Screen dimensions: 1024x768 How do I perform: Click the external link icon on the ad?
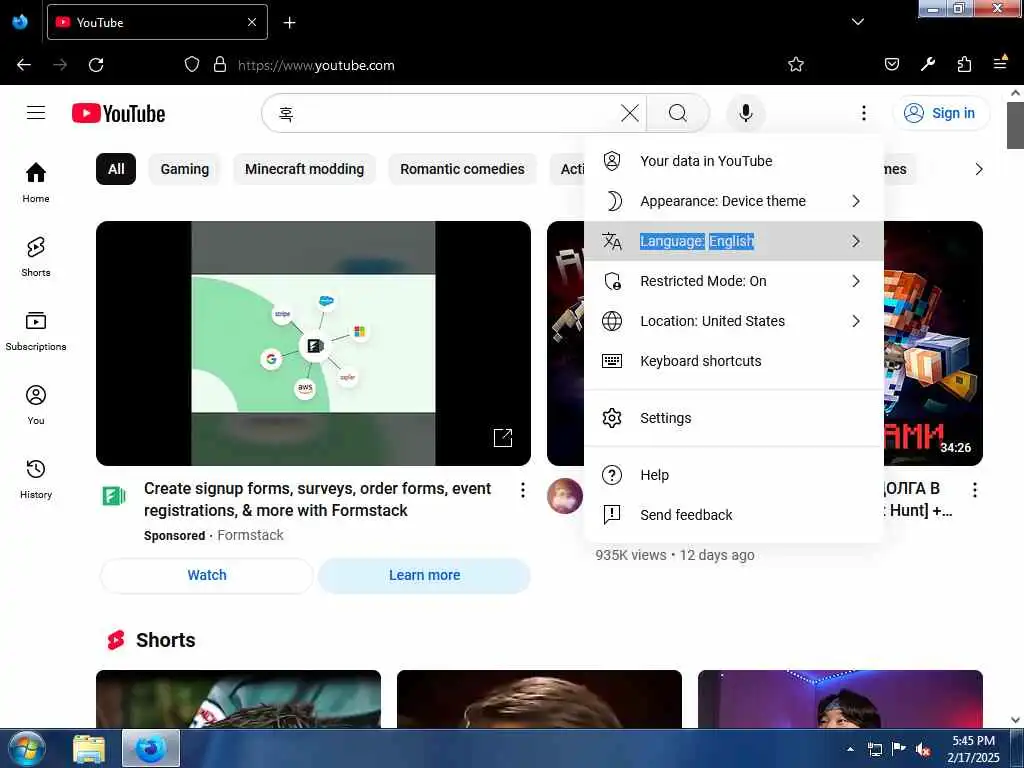503,438
